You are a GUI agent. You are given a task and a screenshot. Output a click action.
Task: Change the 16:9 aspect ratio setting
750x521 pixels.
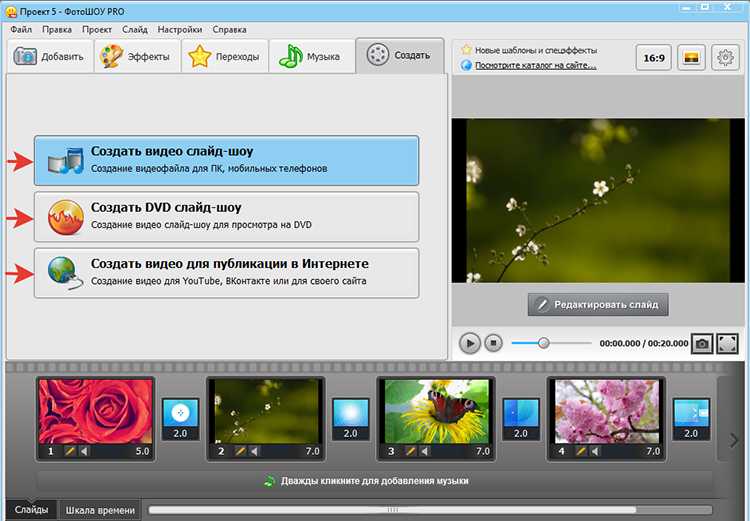[654, 58]
